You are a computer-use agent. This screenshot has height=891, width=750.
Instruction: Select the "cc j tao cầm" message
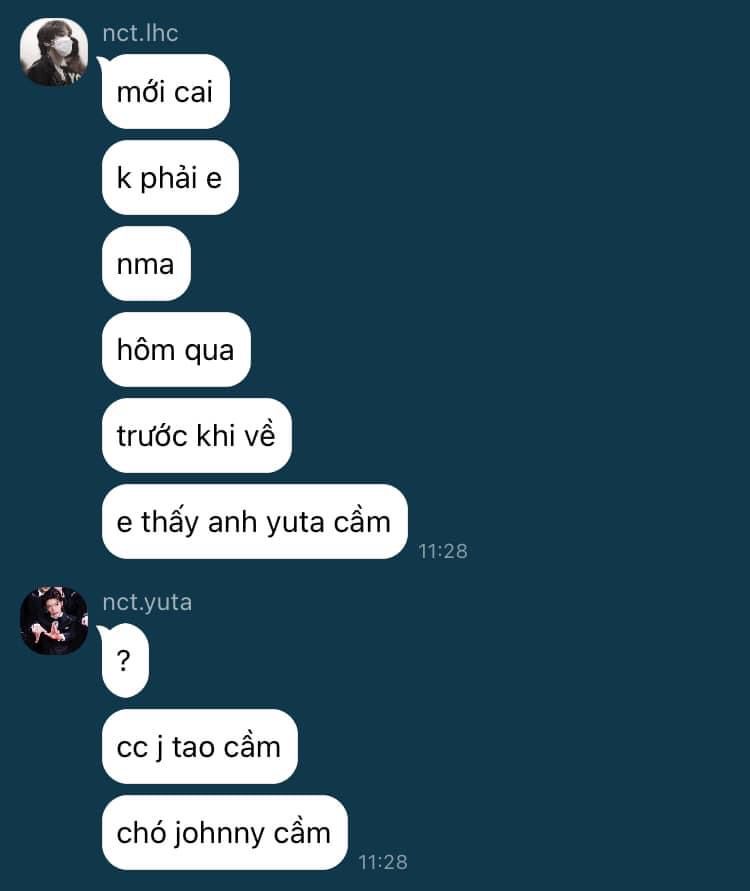click(199, 747)
